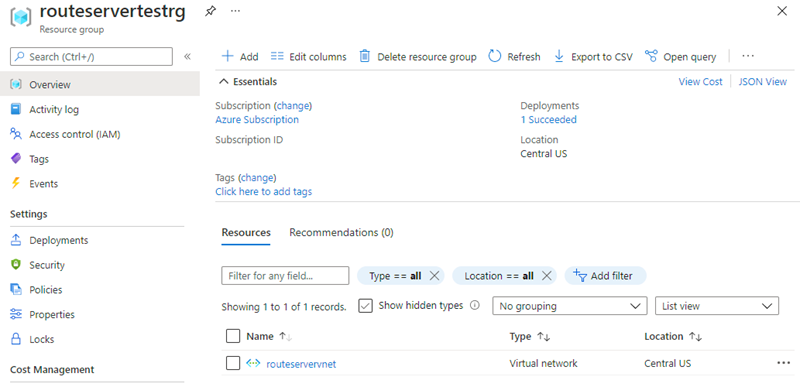Open the Location == all filter pill

pyautogui.click(x=499, y=276)
